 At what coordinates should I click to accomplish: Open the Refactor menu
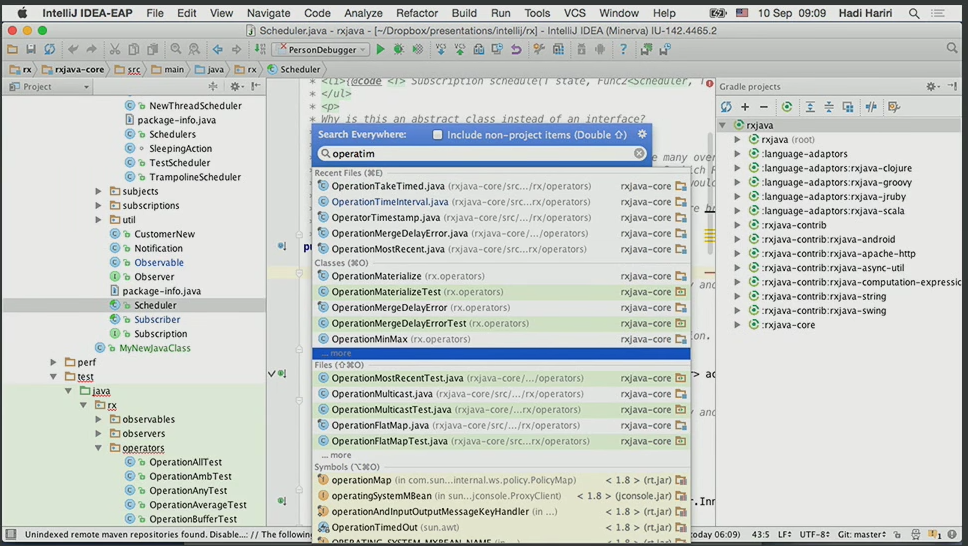pos(417,13)
